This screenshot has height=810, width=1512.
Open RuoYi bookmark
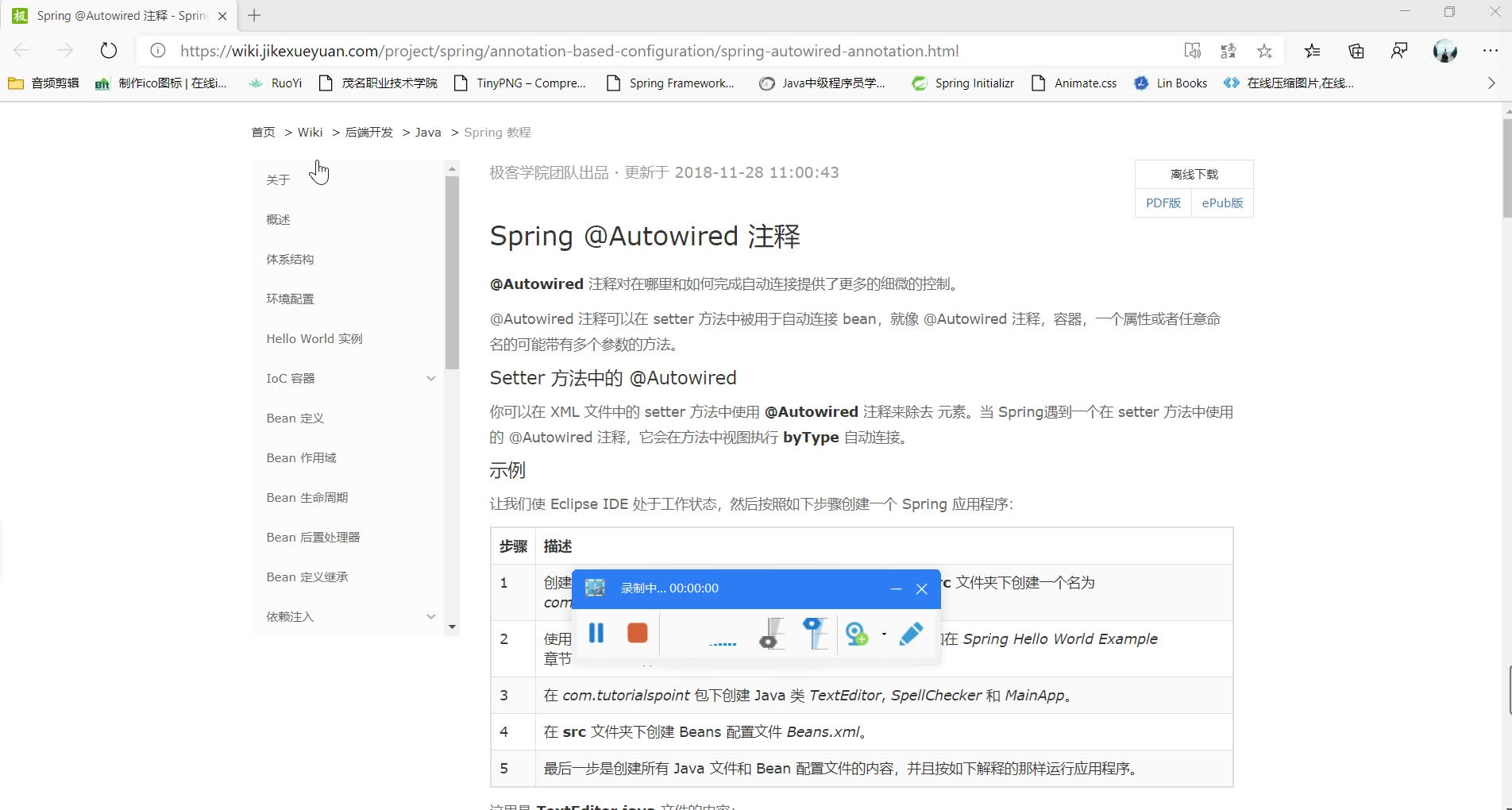pos(275,83)
